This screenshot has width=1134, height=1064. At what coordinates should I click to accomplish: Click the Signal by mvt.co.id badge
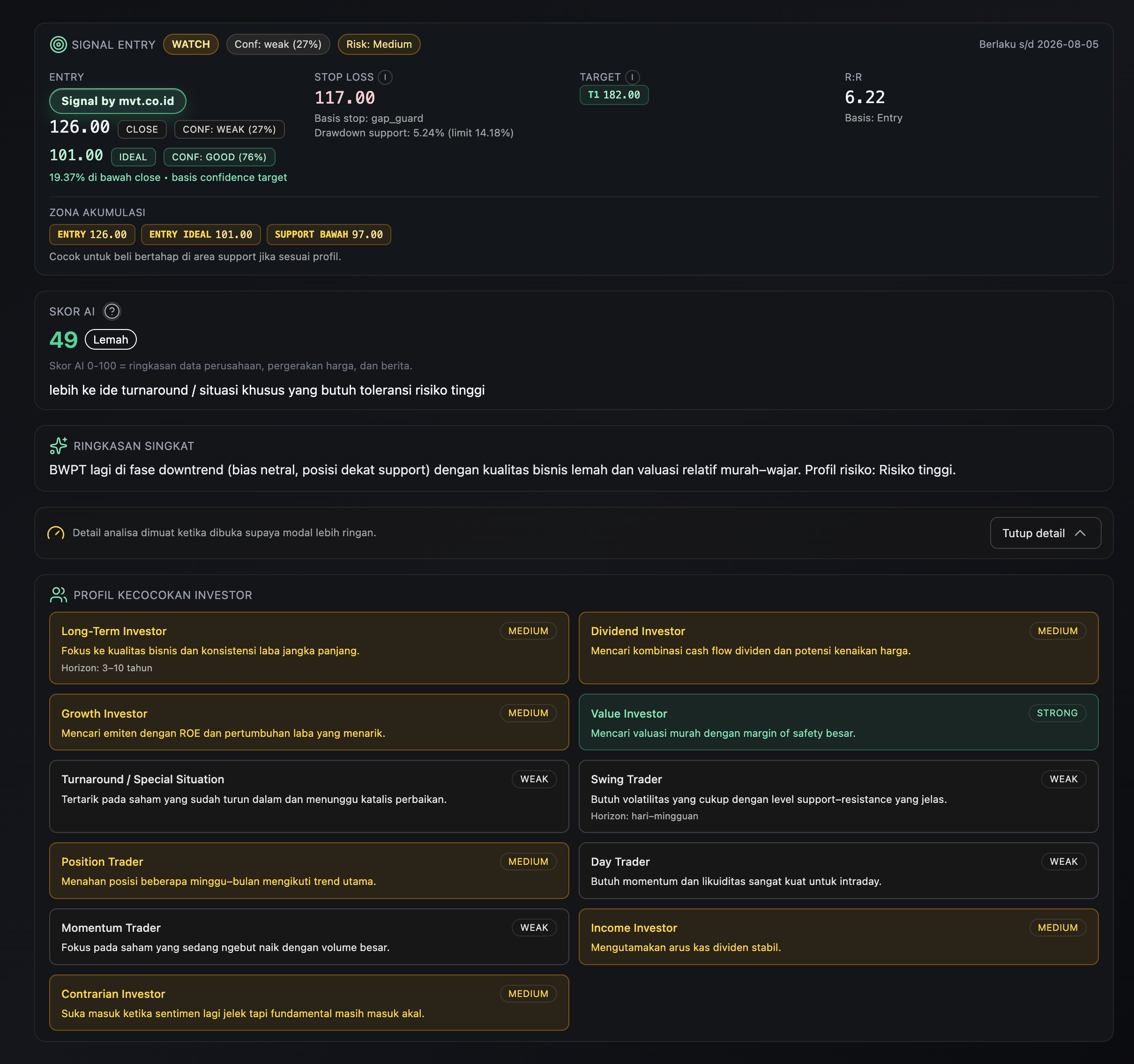click(118, 101)
